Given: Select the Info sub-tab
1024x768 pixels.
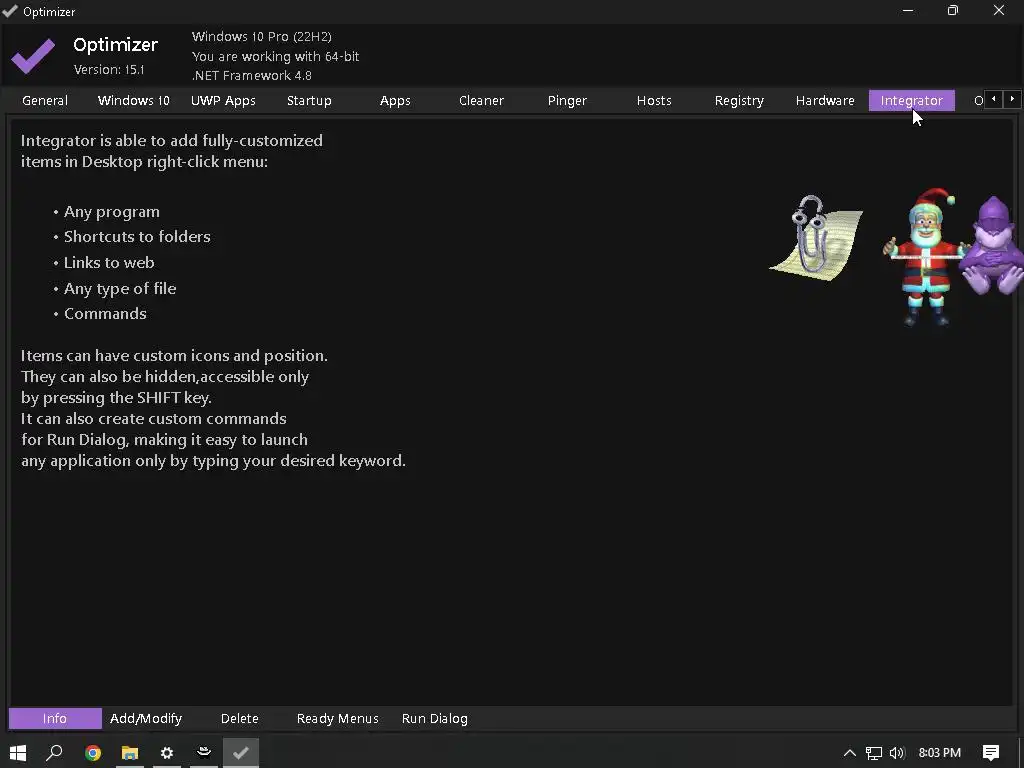Looking at the screenshot, I should [x=55, y=718].
